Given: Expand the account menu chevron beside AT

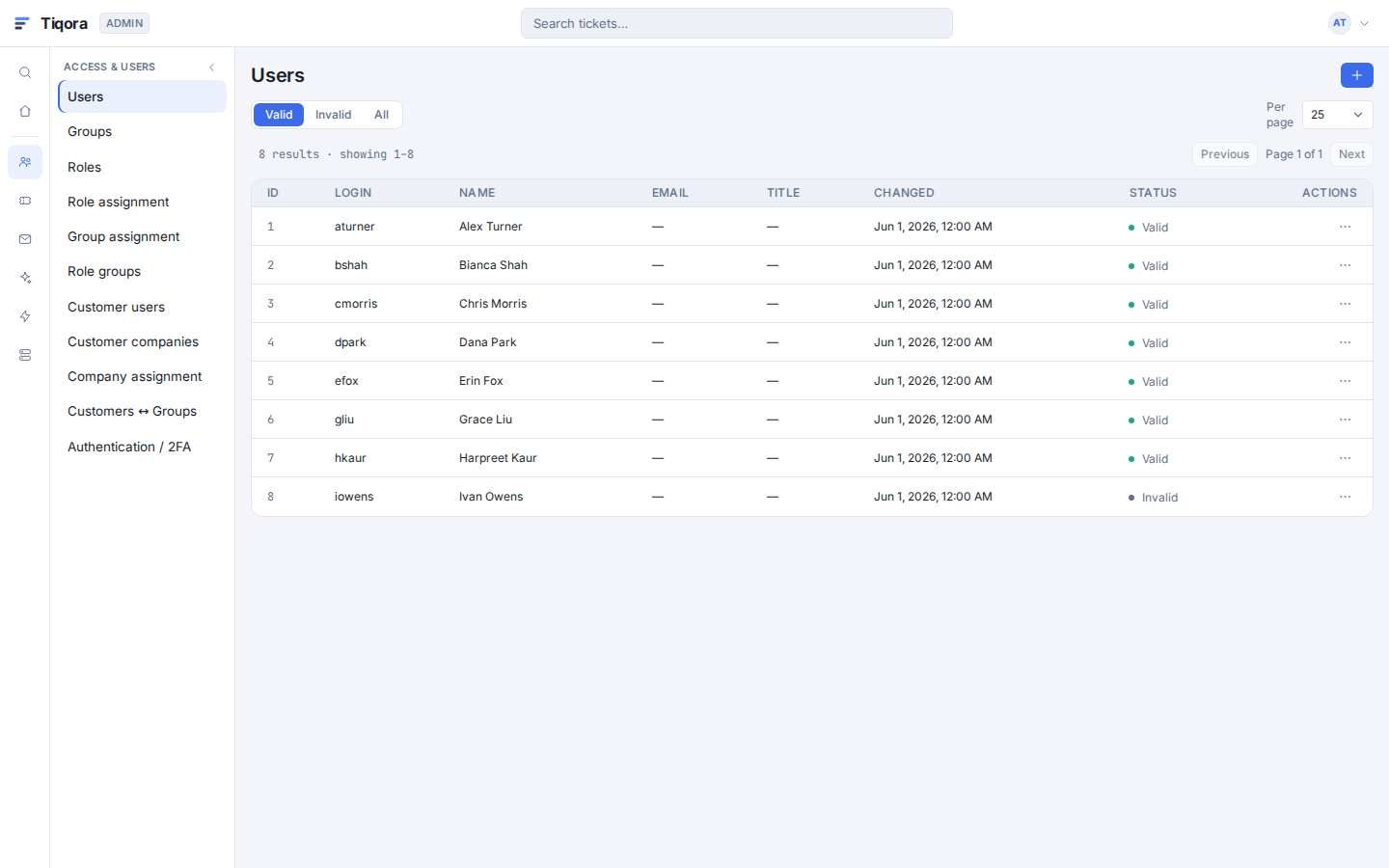Looking at the screenshot, I should click(x=1364, y=23).
